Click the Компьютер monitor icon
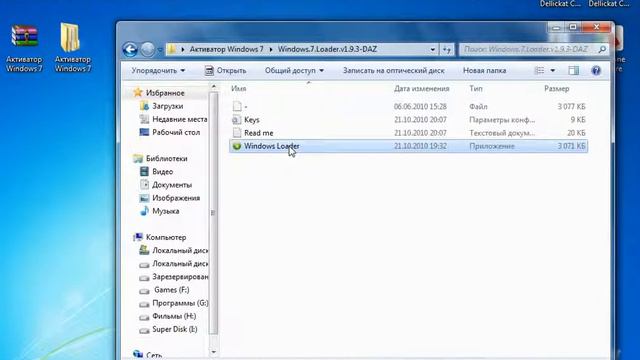The height and width of the screenshot is (360, 640). click(x=138, y=237)
